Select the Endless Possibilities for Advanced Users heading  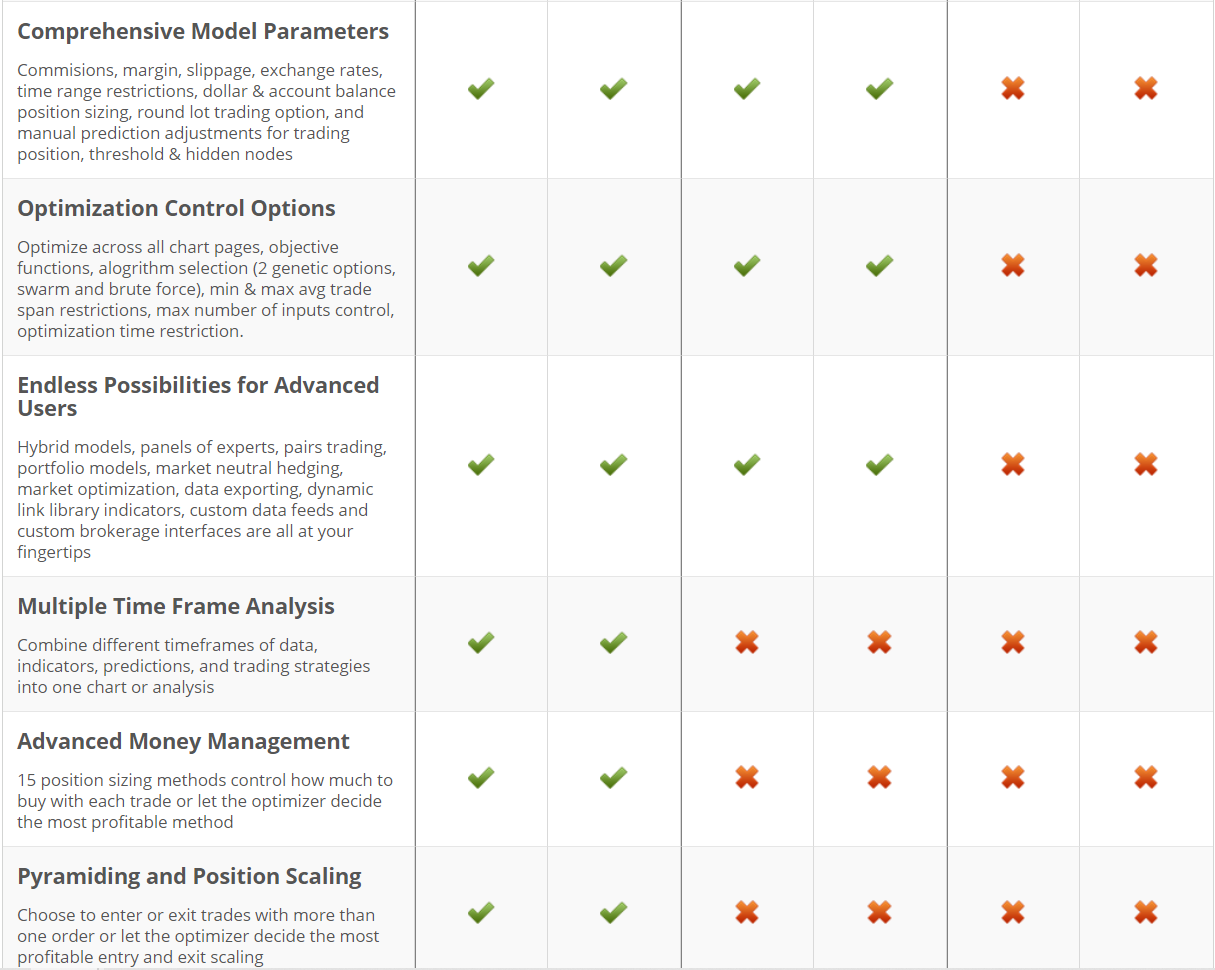point(198,396)
